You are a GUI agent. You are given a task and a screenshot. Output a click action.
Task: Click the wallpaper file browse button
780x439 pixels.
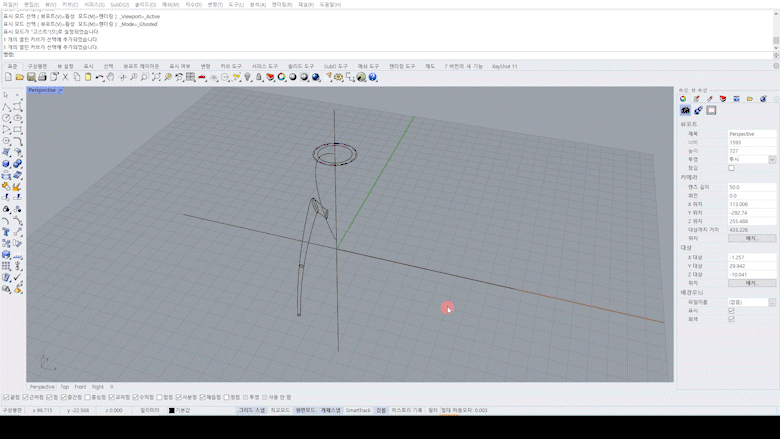click(x=772, y=302)
